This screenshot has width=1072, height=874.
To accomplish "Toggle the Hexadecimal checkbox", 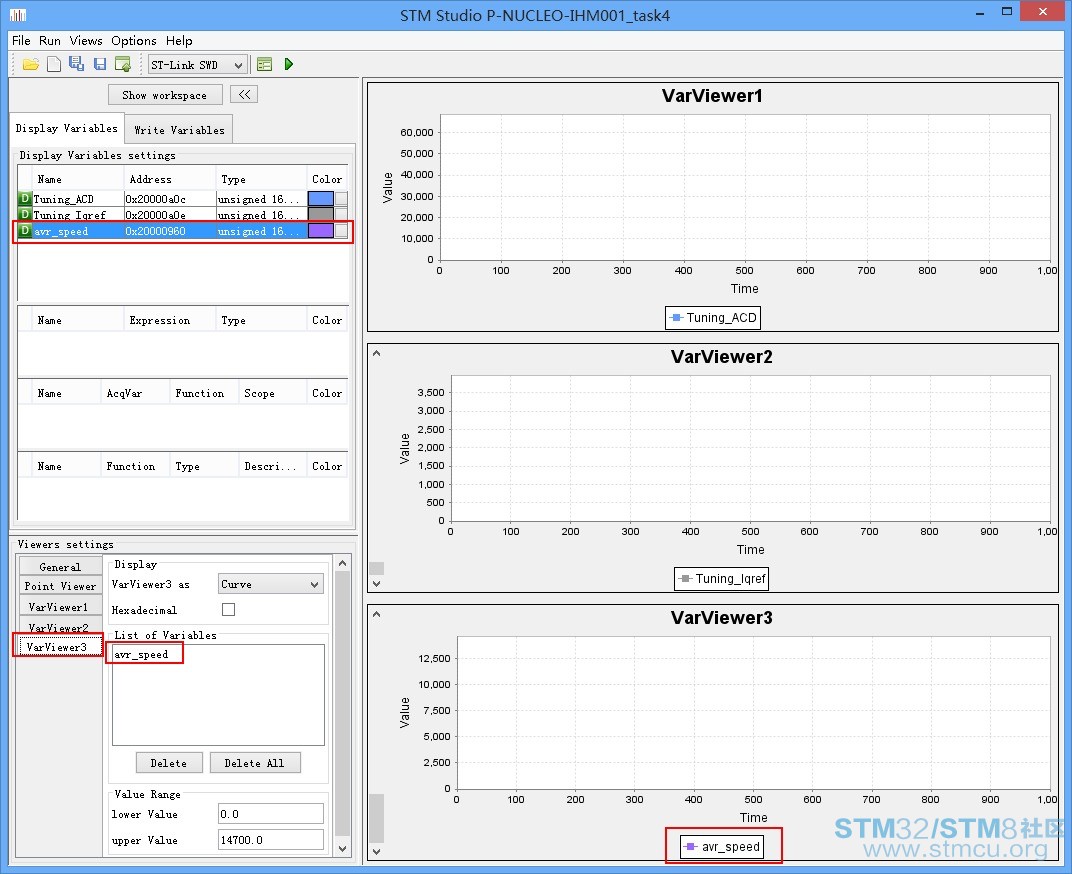I will (x=228, y=609).
